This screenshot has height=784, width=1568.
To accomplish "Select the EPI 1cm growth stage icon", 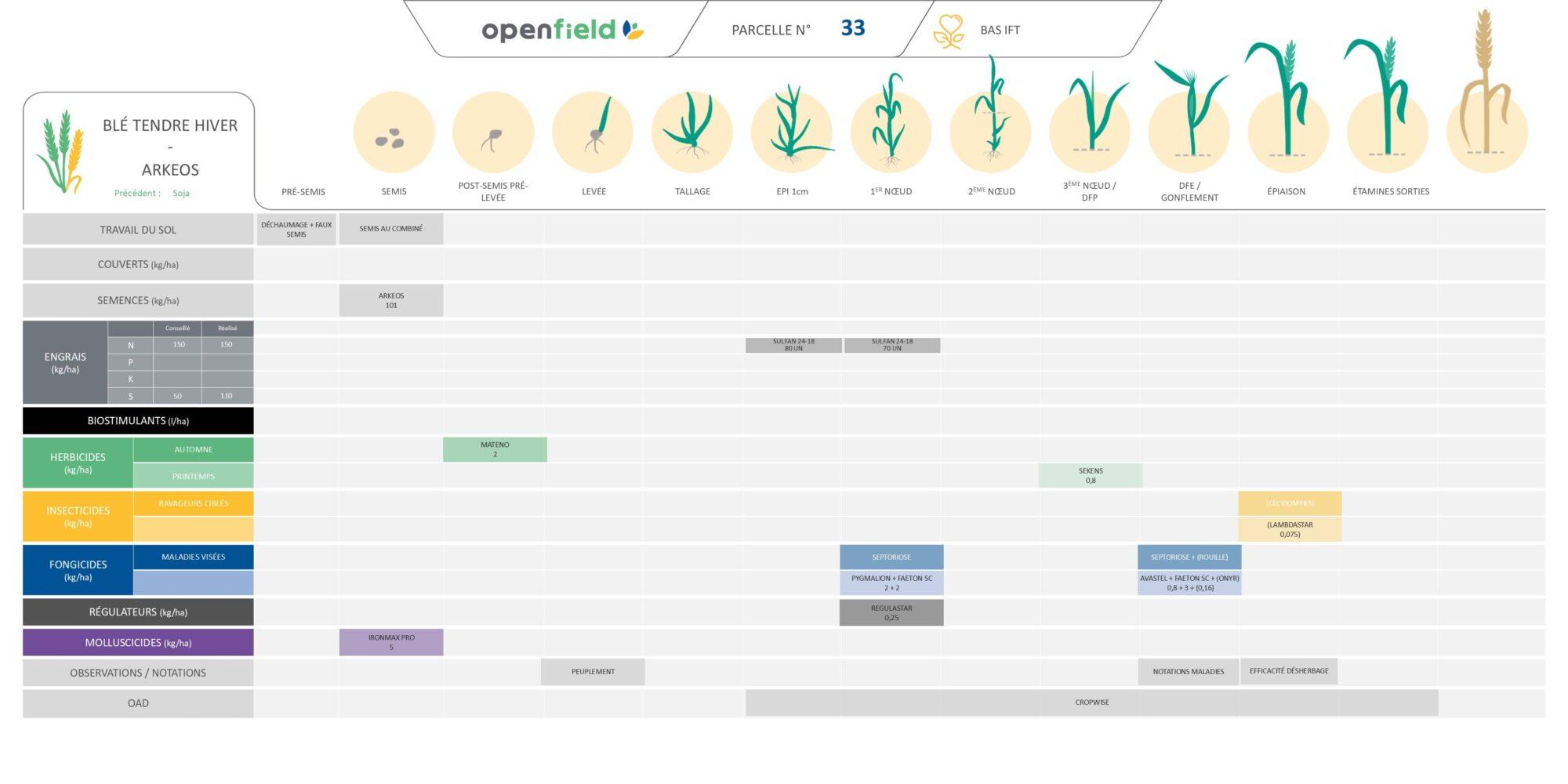I will 792,127.
